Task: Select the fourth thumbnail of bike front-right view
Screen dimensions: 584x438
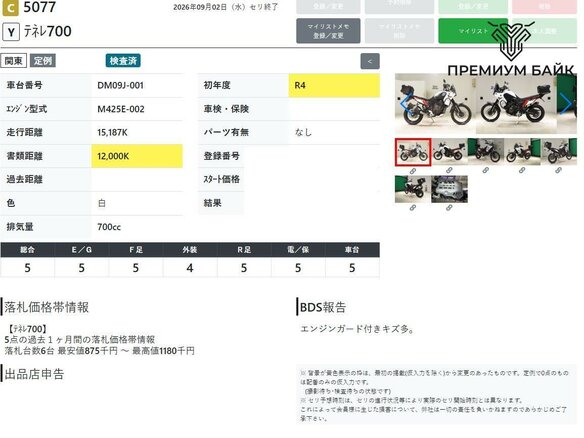Action: (522, 151)
